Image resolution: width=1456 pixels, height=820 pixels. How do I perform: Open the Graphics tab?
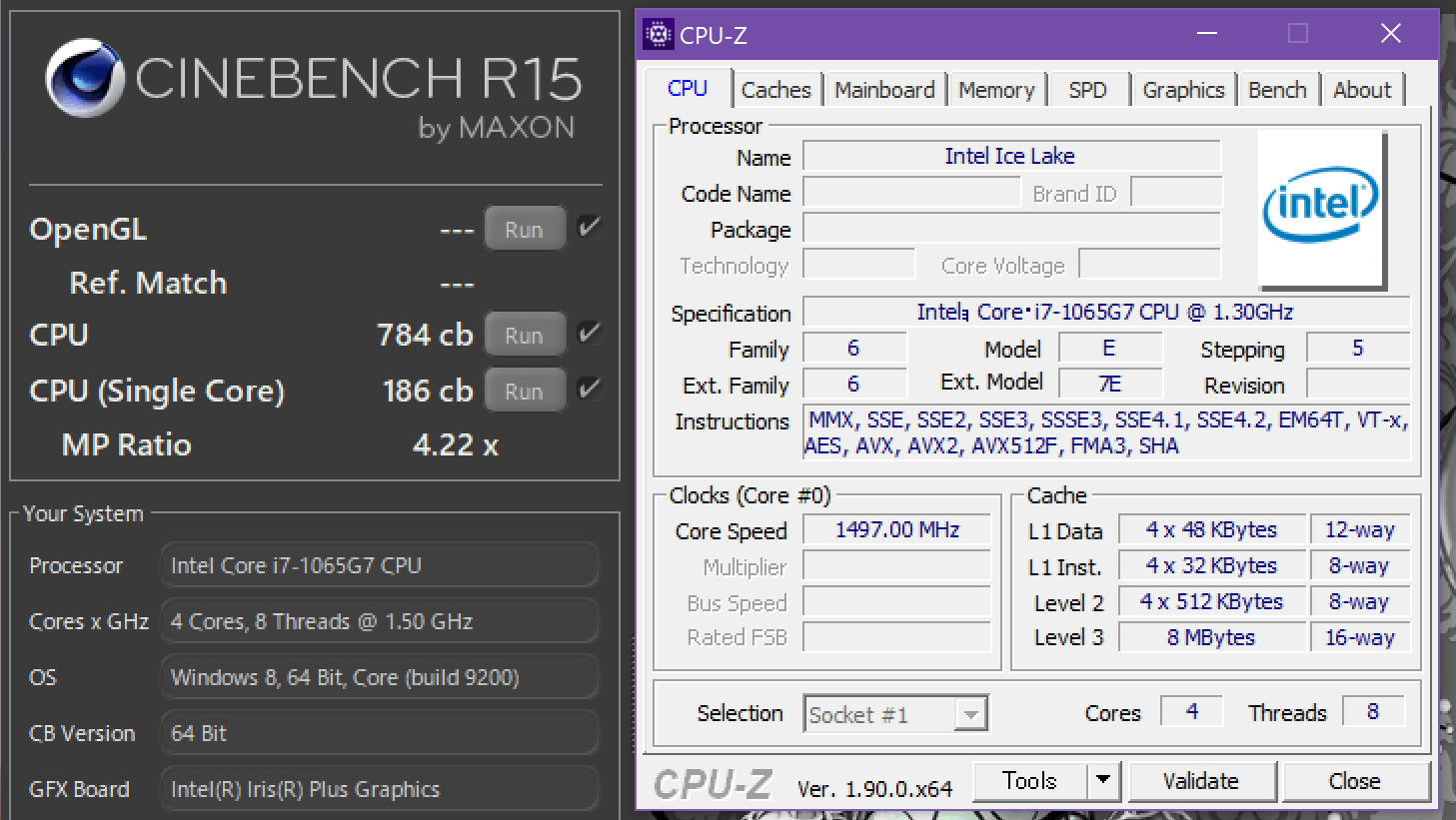tap(1183, 90)
